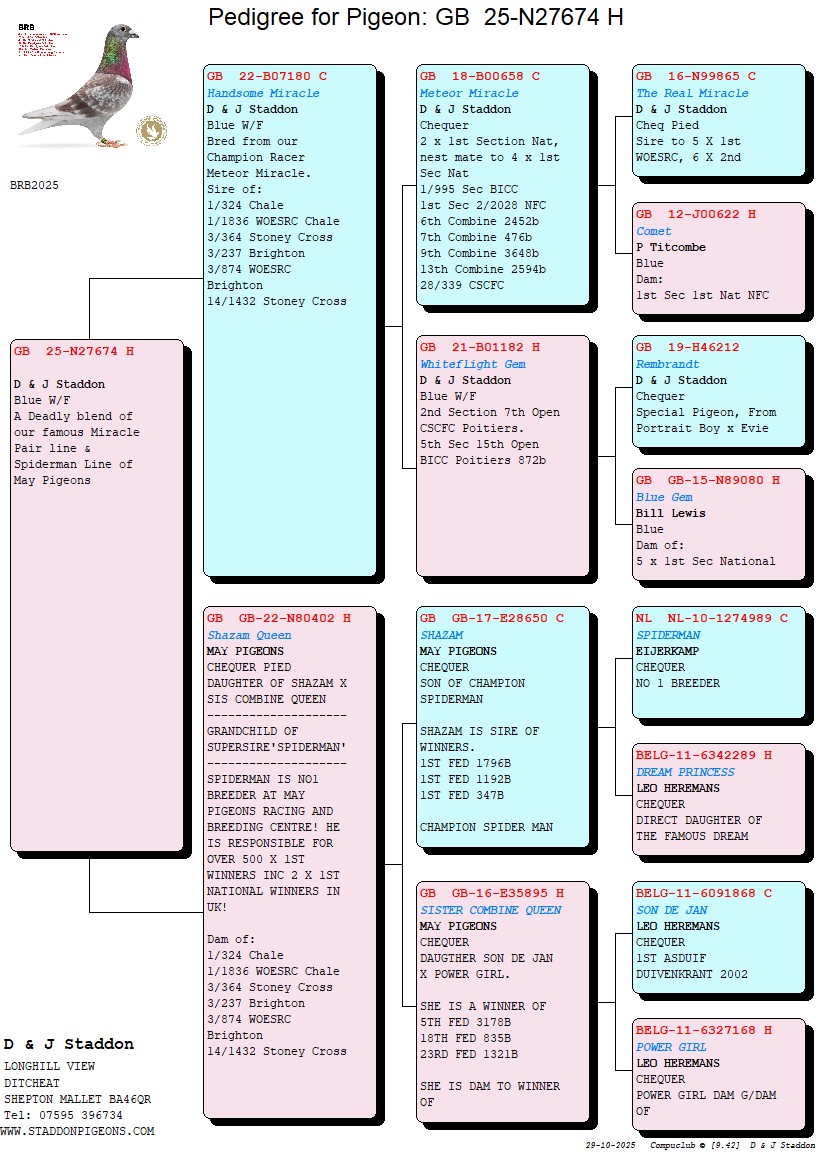Click '1ST FED 1796B' result
The width and height of the screenshot is (816, 1172).
click(466, 763)
